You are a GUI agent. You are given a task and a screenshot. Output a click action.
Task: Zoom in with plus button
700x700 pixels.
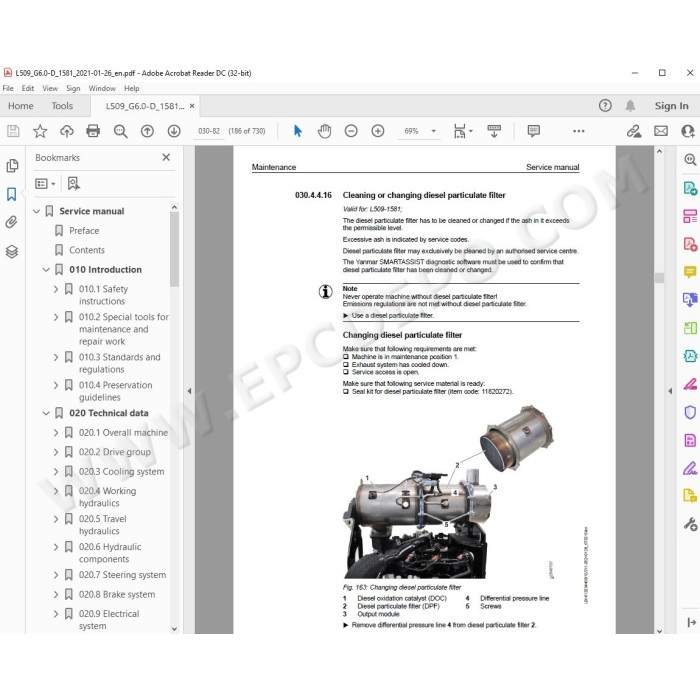click(378, 131)
